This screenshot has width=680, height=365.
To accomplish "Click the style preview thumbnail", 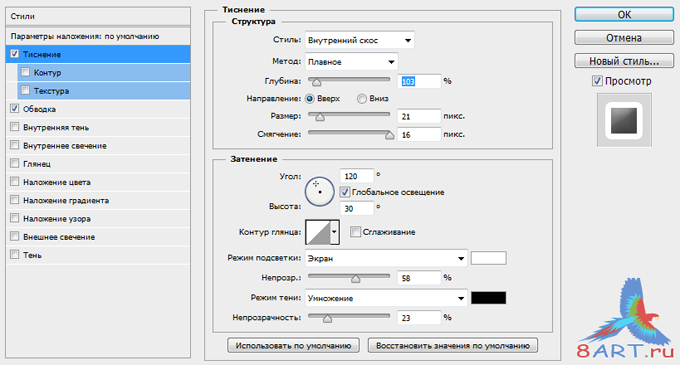I will [x=624, y=120].
